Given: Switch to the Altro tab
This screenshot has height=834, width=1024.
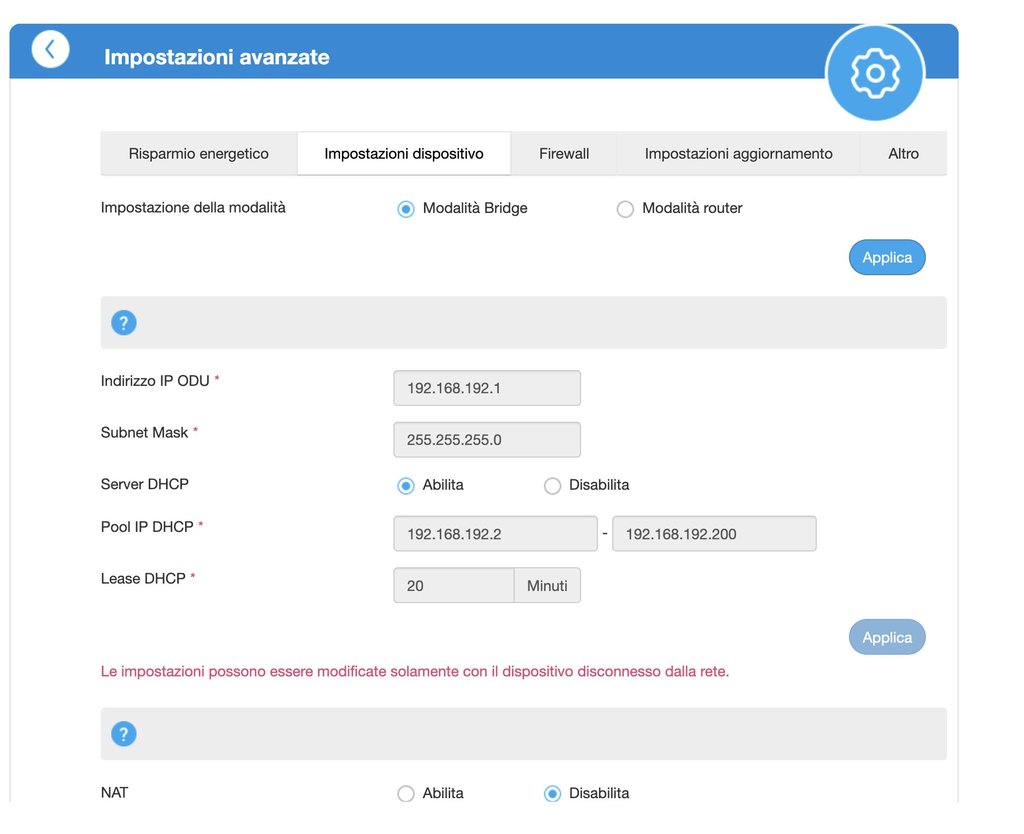Looking at the screenshot, I should pos(903,154).
